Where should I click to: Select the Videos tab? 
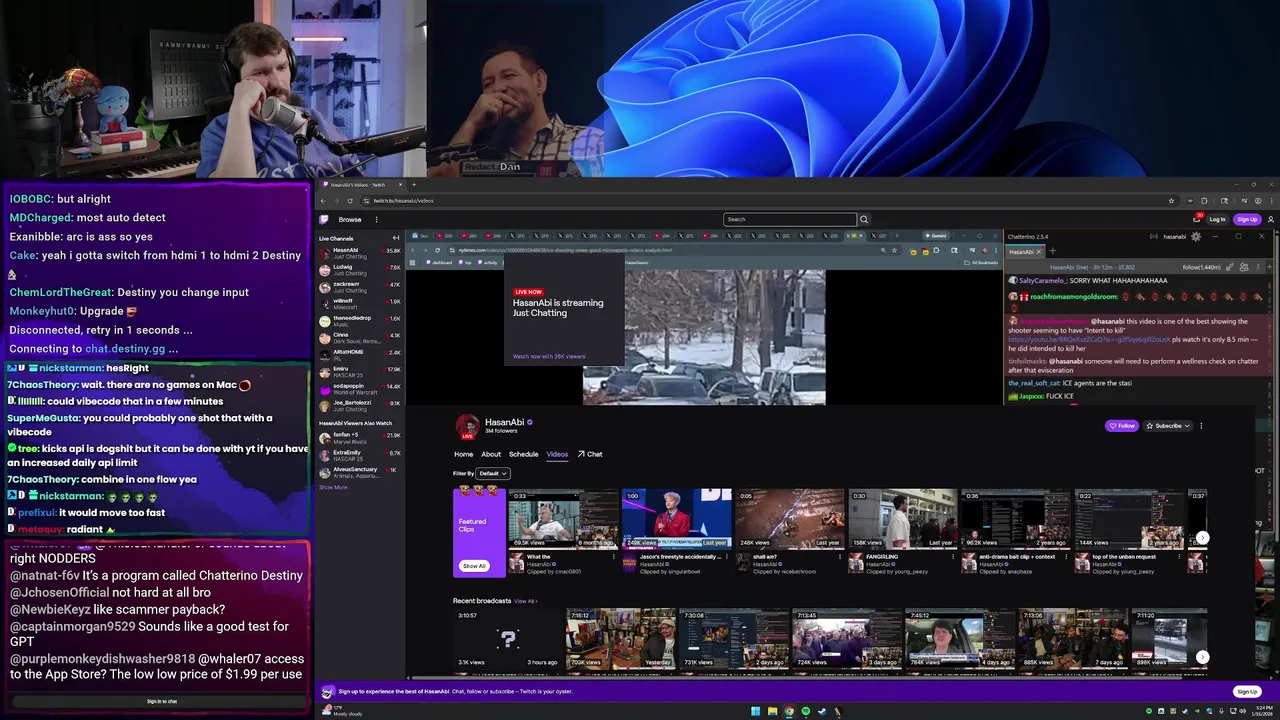coord(557,454)
